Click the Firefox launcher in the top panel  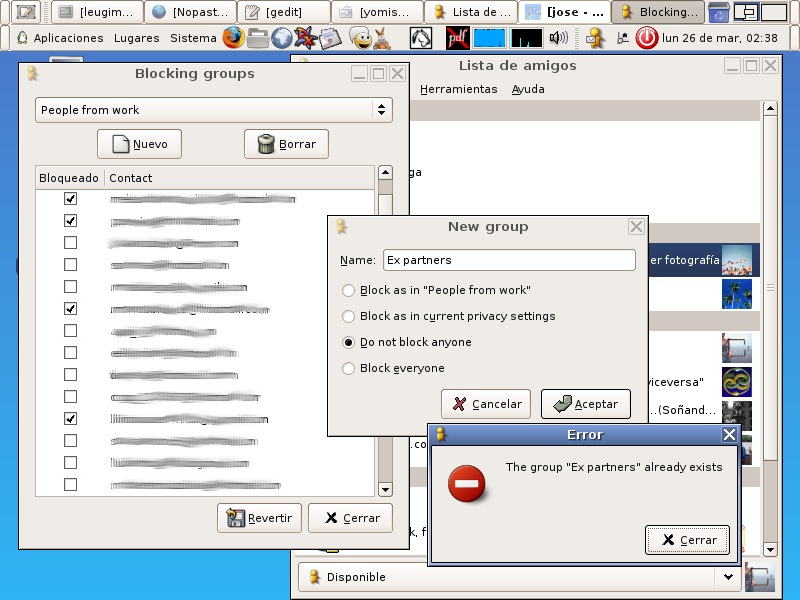(x=233, y=38)
